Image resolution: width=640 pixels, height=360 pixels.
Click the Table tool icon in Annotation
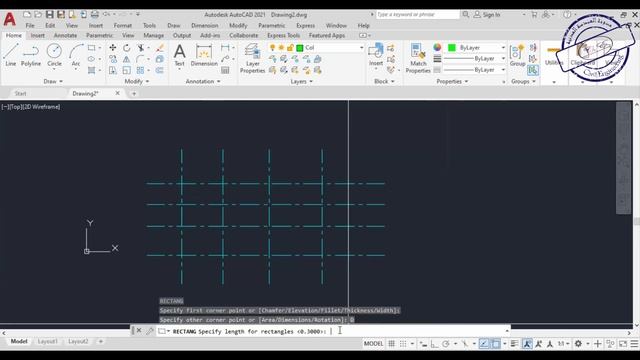pyautogui.click(x=225, y=70)
